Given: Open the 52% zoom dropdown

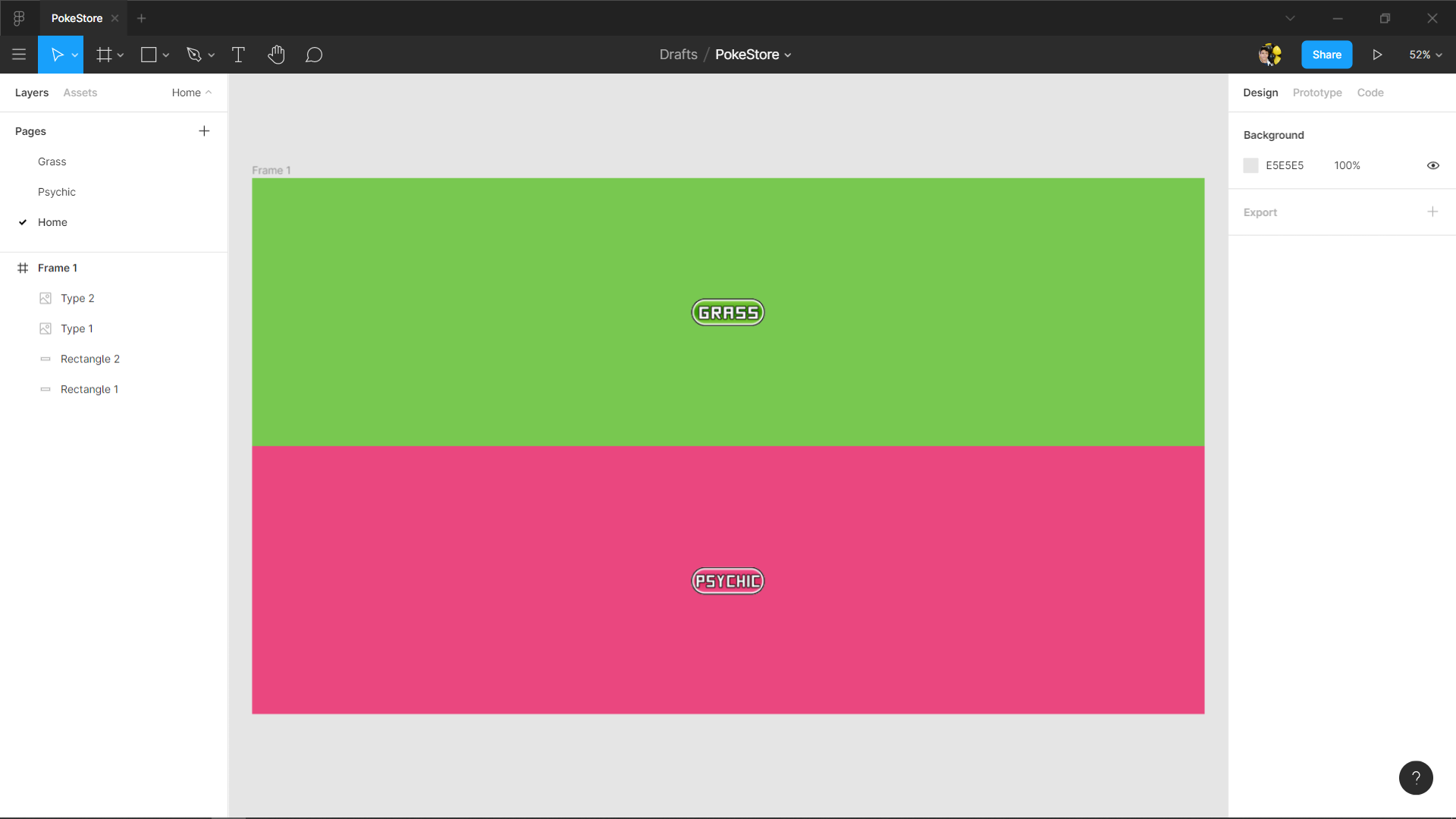Looking at the screenshot, I should pos(1425,55).
